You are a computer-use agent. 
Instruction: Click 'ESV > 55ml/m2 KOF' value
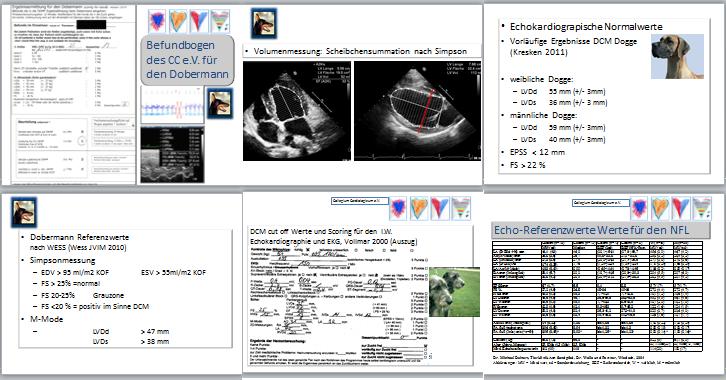173,273
